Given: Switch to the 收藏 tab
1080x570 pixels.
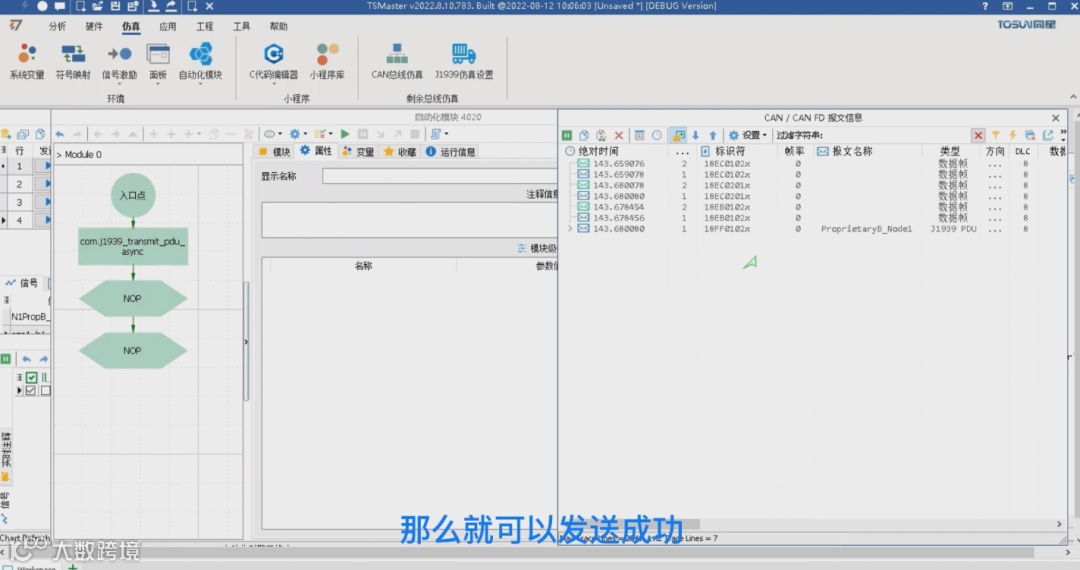Looking at the screenshot, I should (x=400, y=151).
